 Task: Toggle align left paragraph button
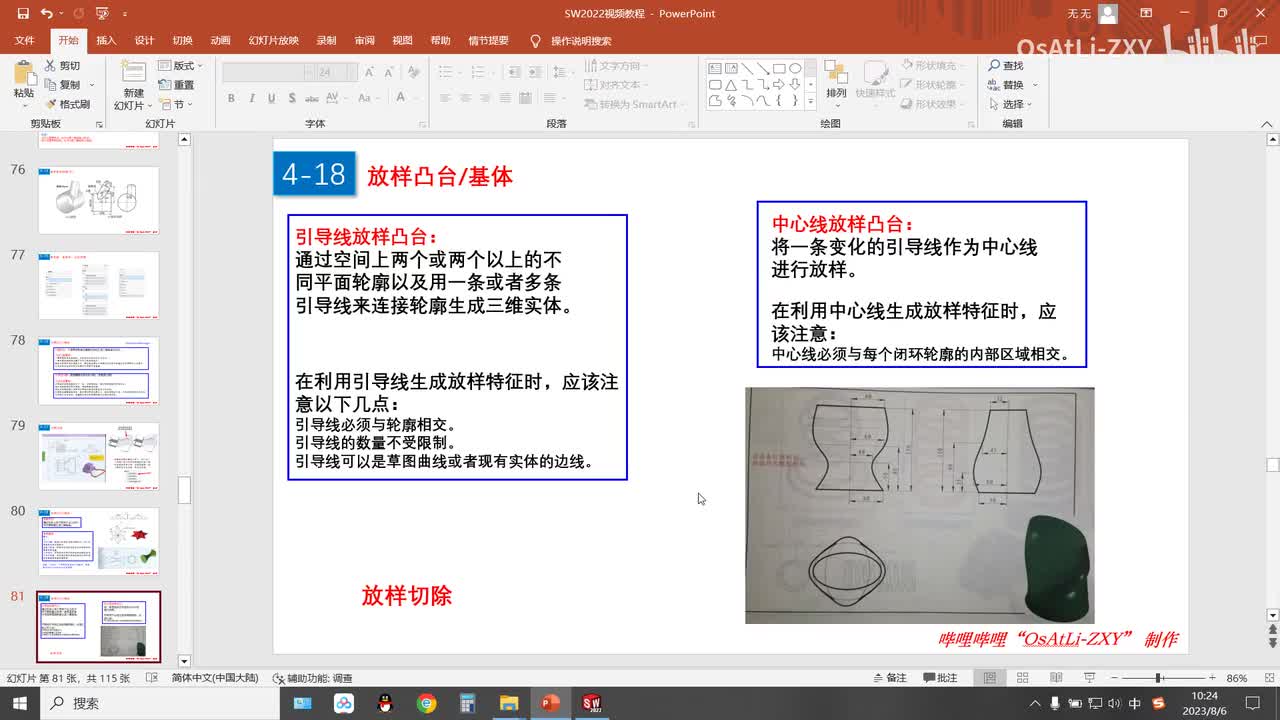click(x=445, y=98)
